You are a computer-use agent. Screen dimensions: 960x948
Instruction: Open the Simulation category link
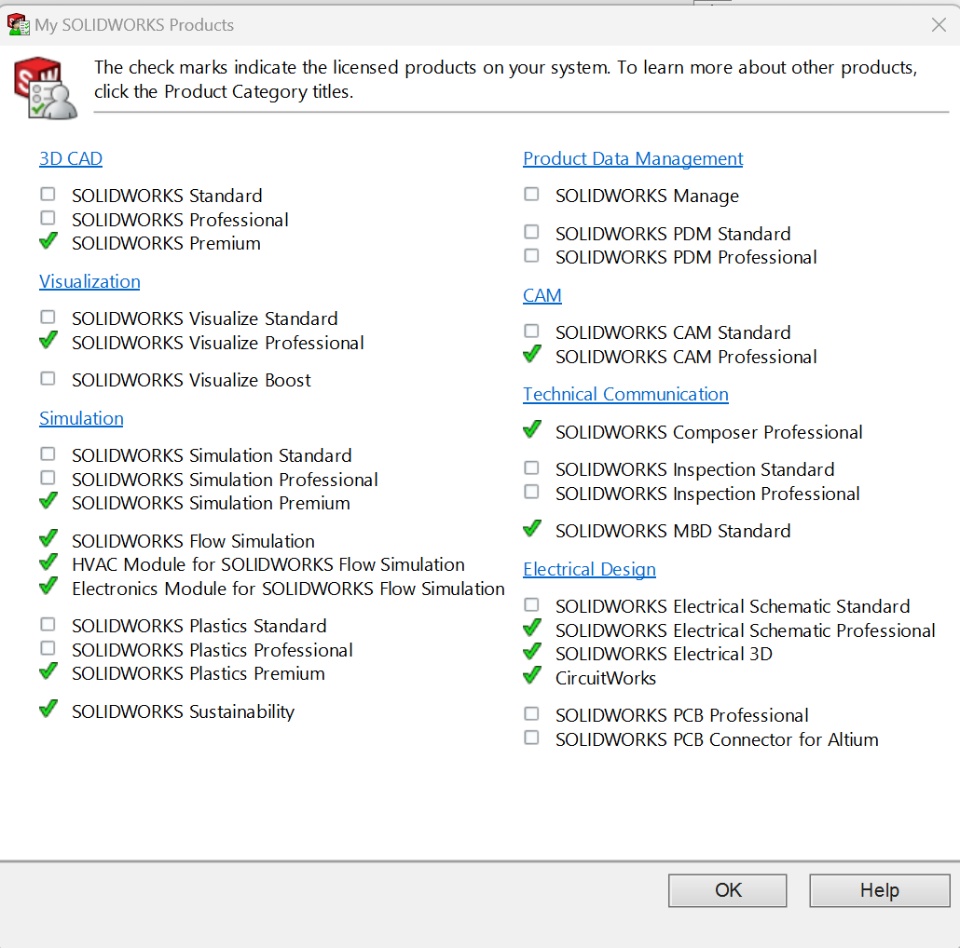(81, 419)
